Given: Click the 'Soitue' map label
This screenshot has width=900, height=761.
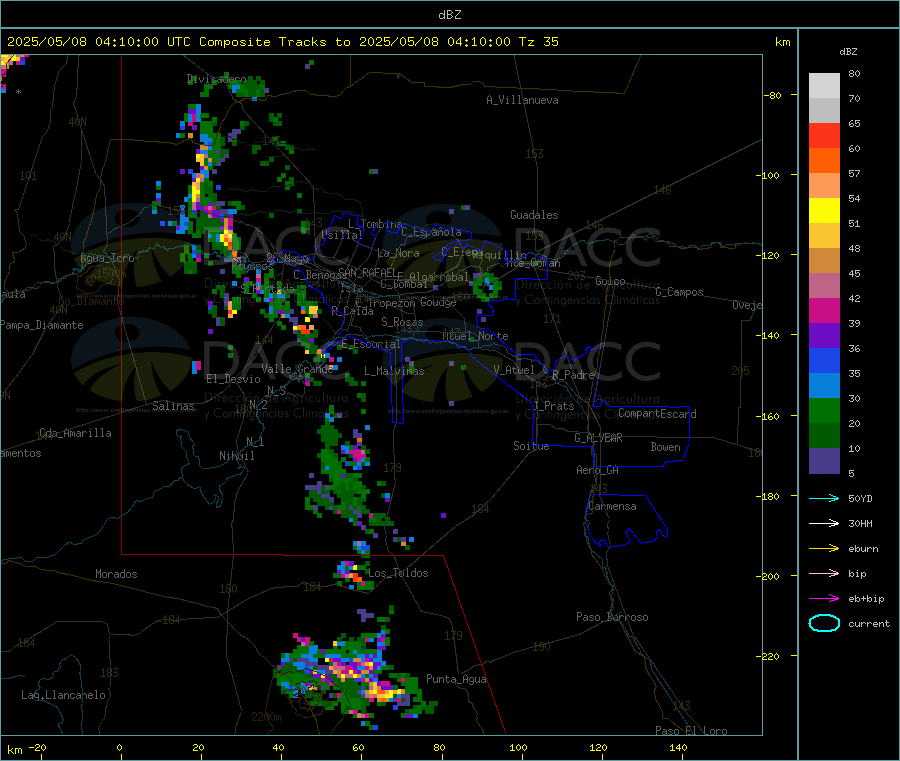Looking at the screenshot, I should [x=531, y=446].
